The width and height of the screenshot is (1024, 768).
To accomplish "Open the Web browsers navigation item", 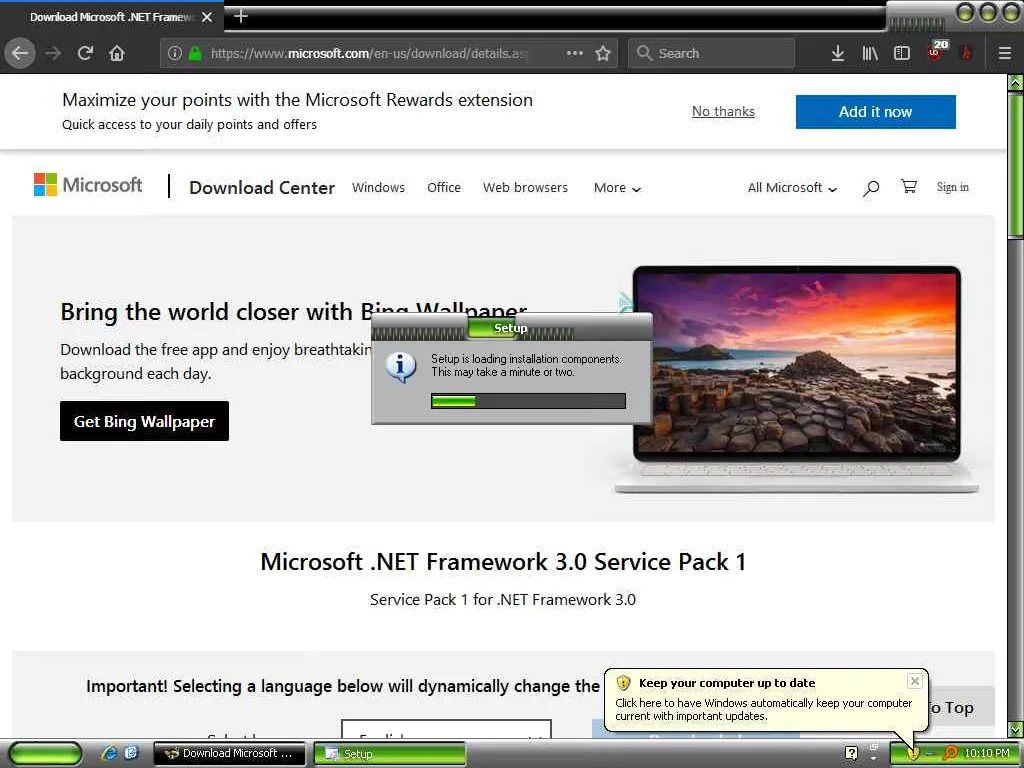I will [x=525, y=187].
